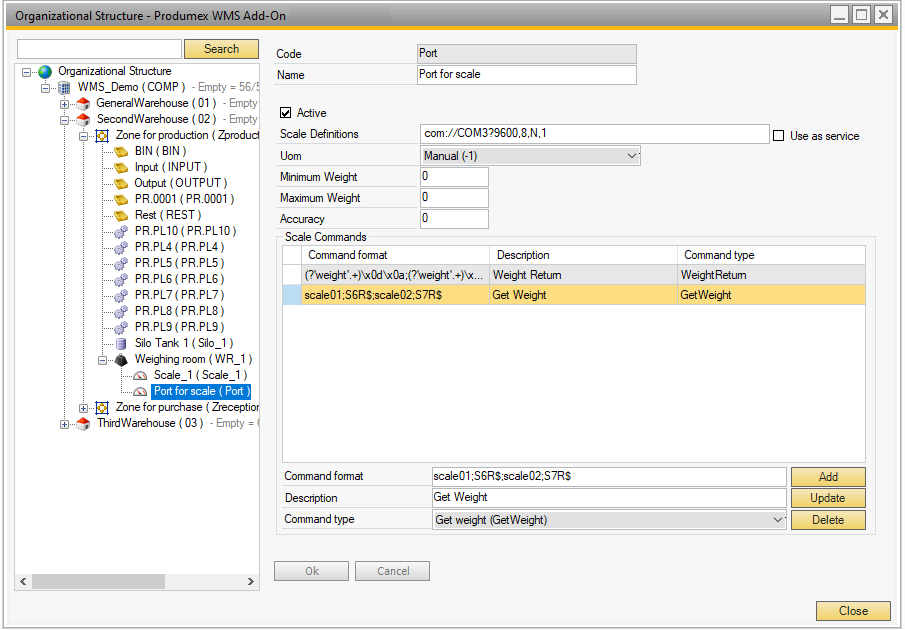Image resolution: width=905 pixels, height=630 pixels.
Task: Click the Scale_1 scale icon
Action: pos(140,375)
